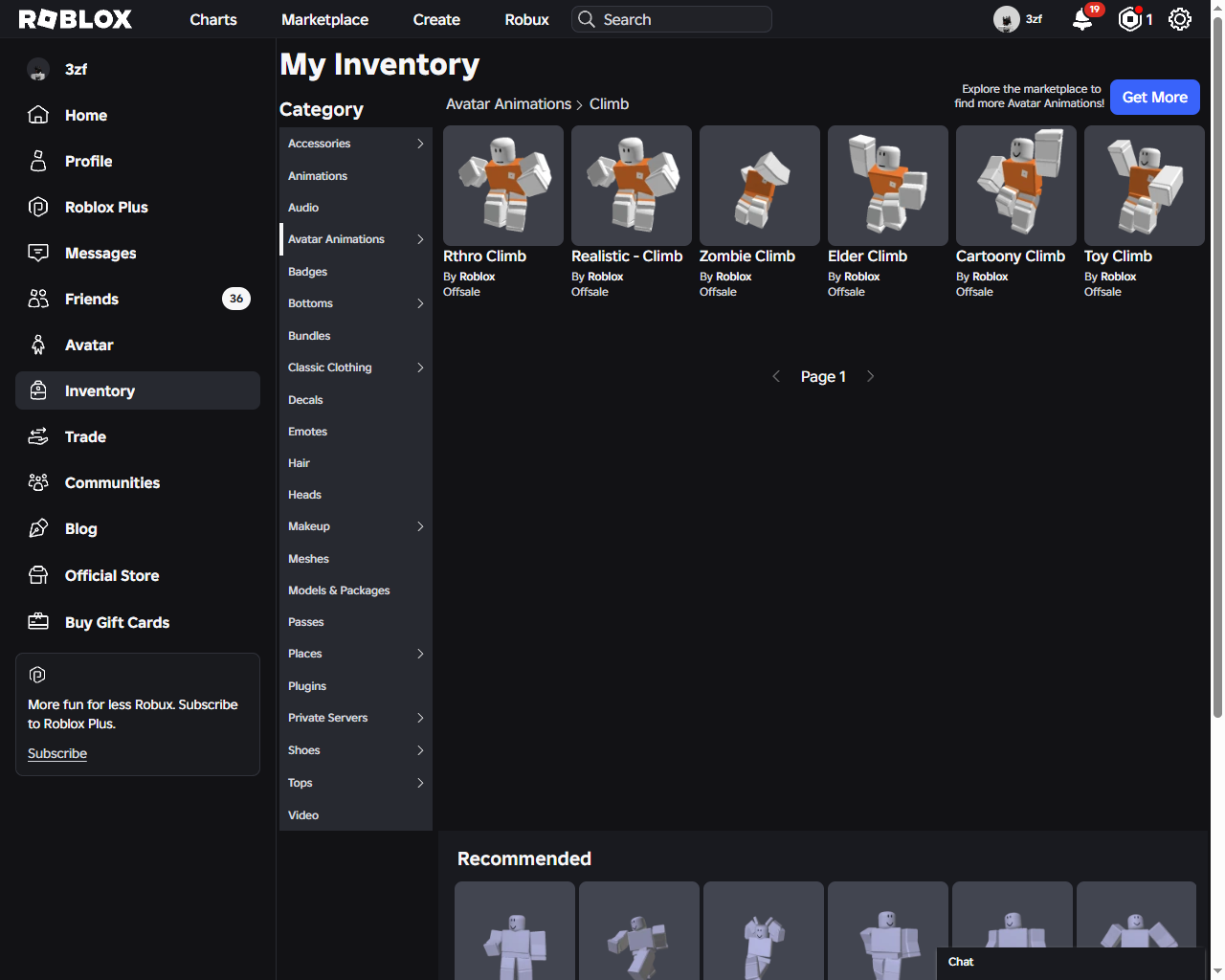Click the Buy Gift Cards icon

pos(38,622)
